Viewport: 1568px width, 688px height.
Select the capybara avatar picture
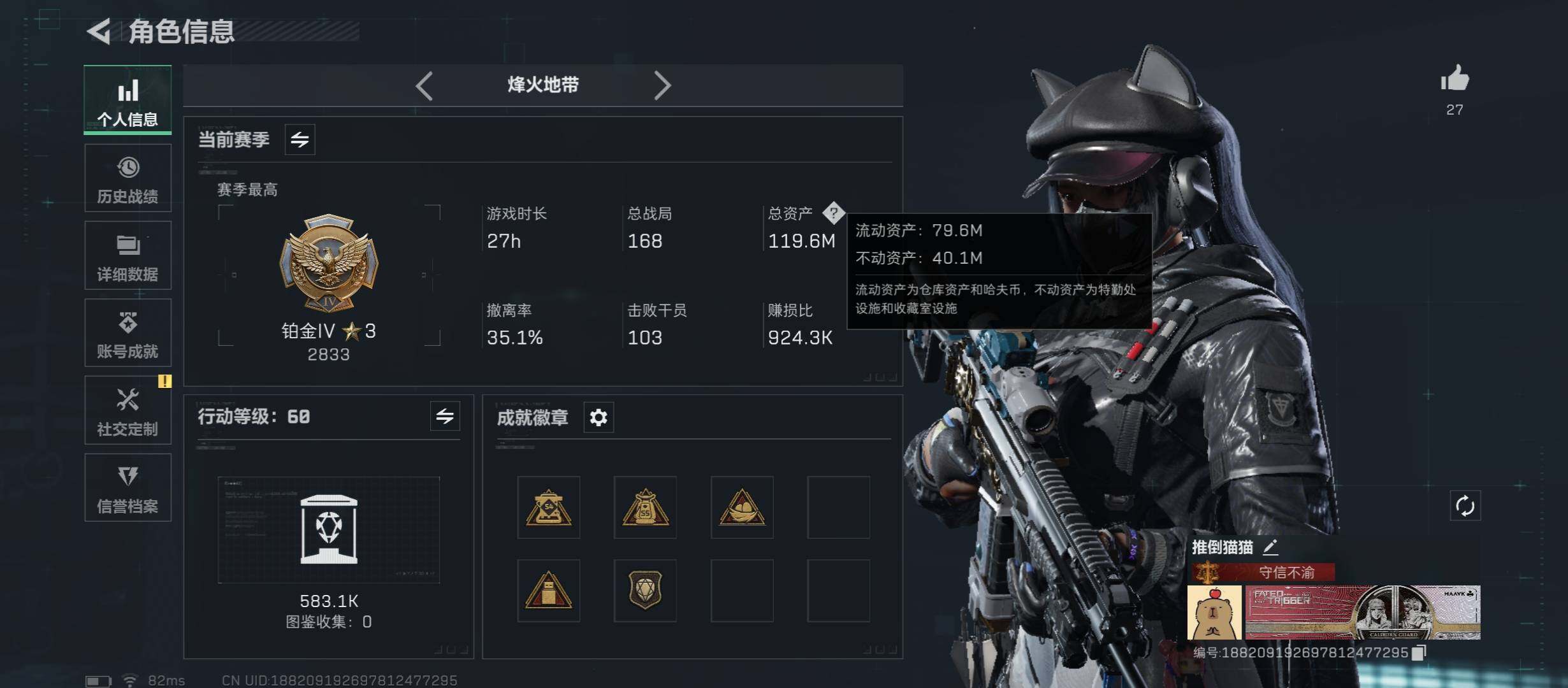point(1214,613)
